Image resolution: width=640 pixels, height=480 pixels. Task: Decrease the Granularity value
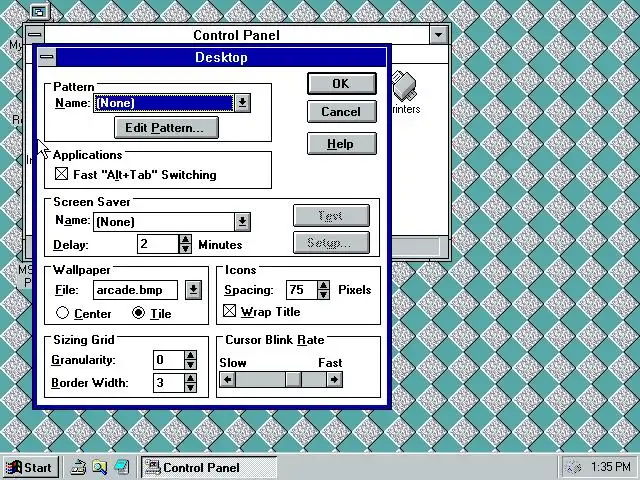[x=190, y=364]
